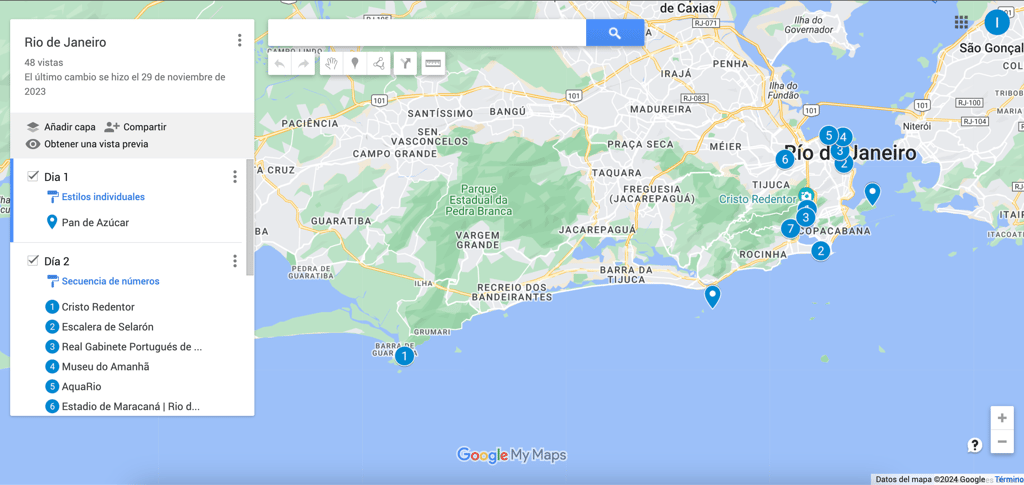
Task: Click the Pan de Azúcar map pin
Action: point(872,194)
